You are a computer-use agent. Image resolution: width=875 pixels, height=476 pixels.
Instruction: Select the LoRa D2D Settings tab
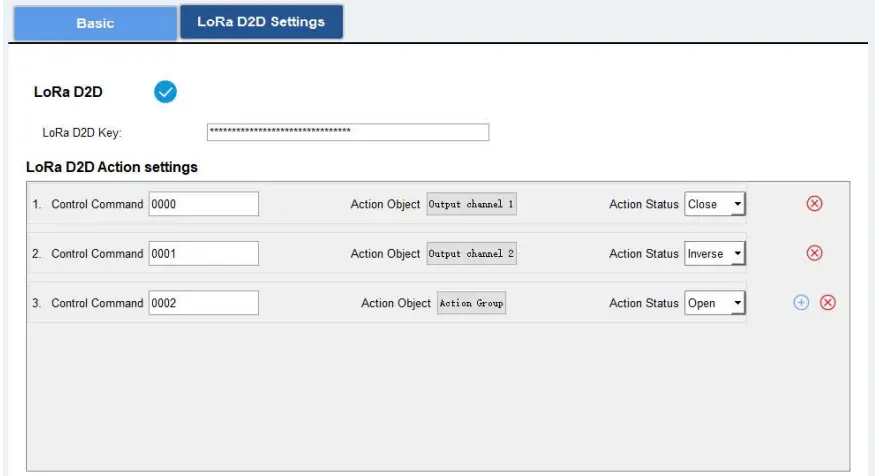(x=261, y=22)
